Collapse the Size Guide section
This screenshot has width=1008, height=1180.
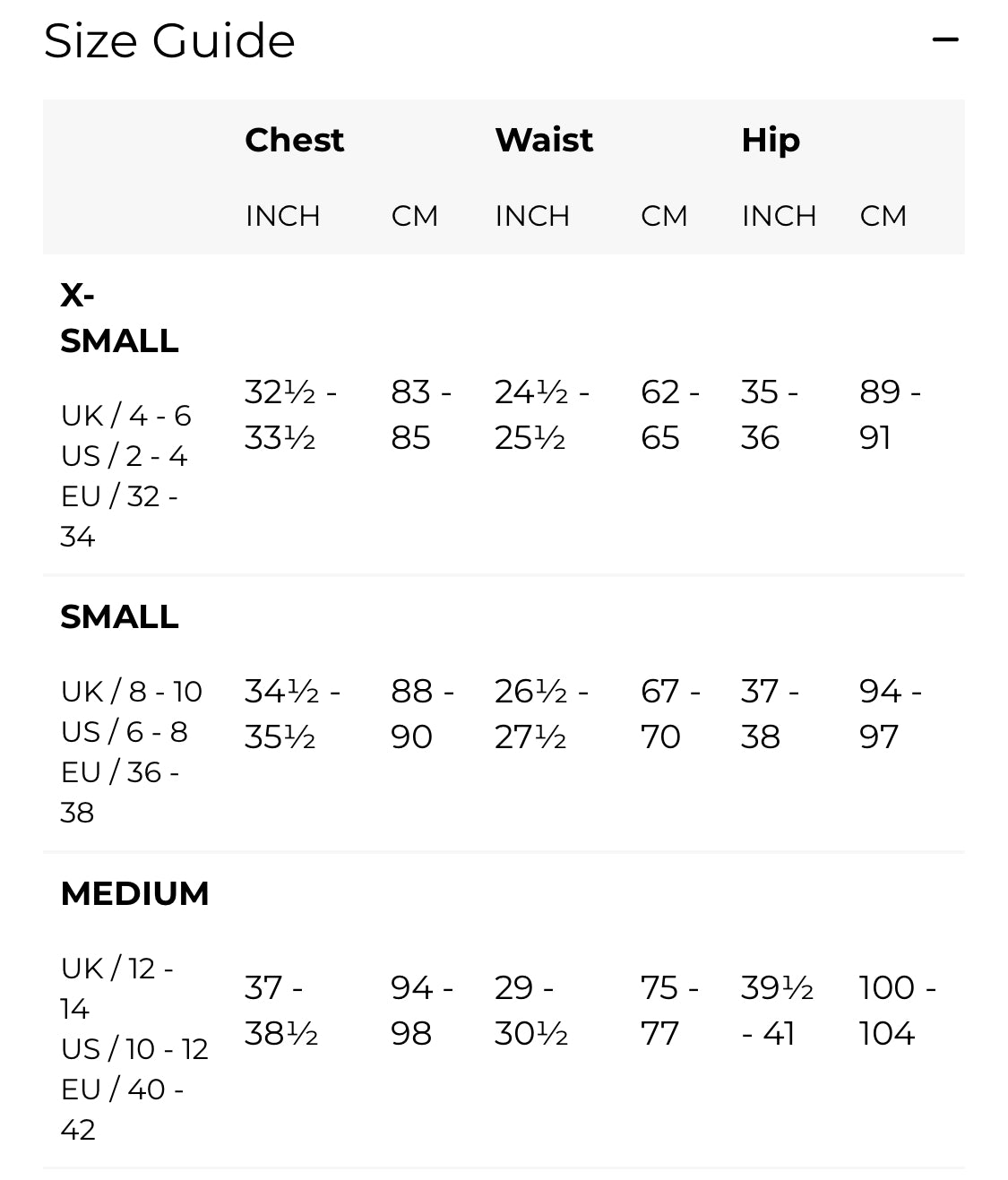coord(945,40)
